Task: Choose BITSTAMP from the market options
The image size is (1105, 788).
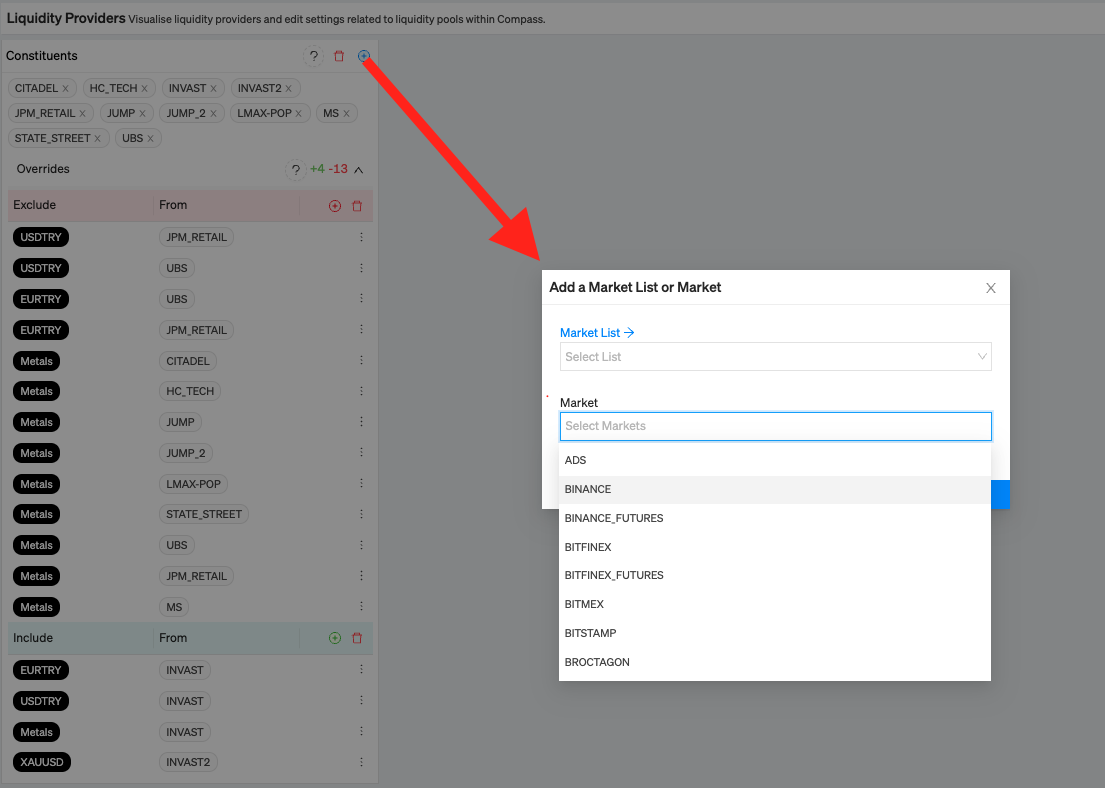Action: coord(774,633)
